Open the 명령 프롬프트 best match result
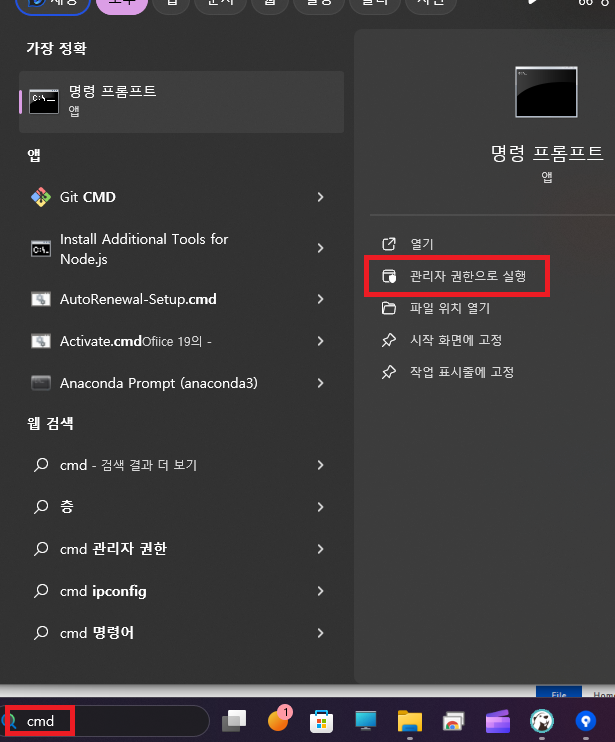This screenshot has height=742, width=615. click(181, 102)
